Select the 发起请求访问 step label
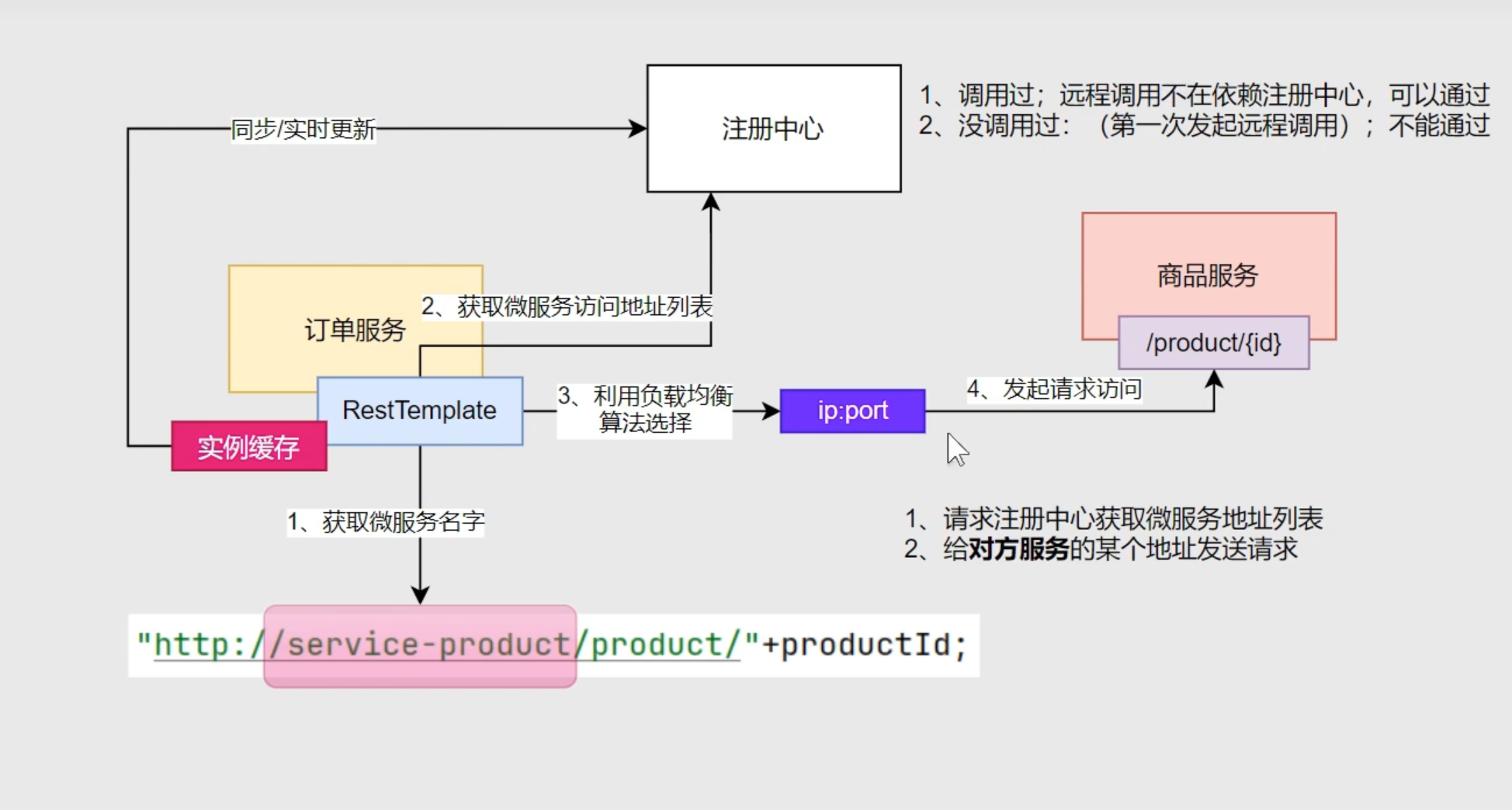1512x810 pixels. tap(1053, 389)
